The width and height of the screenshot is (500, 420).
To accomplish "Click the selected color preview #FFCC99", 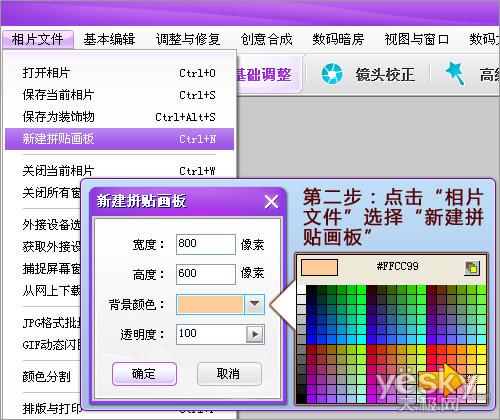I will [319, 267].
